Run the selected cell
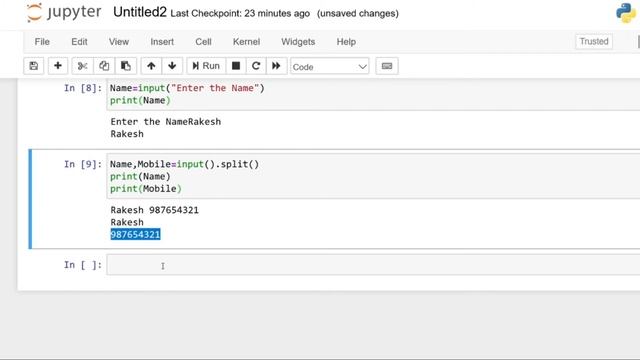Viewport: 640px width, 360px height. click(x=206, y=66)
